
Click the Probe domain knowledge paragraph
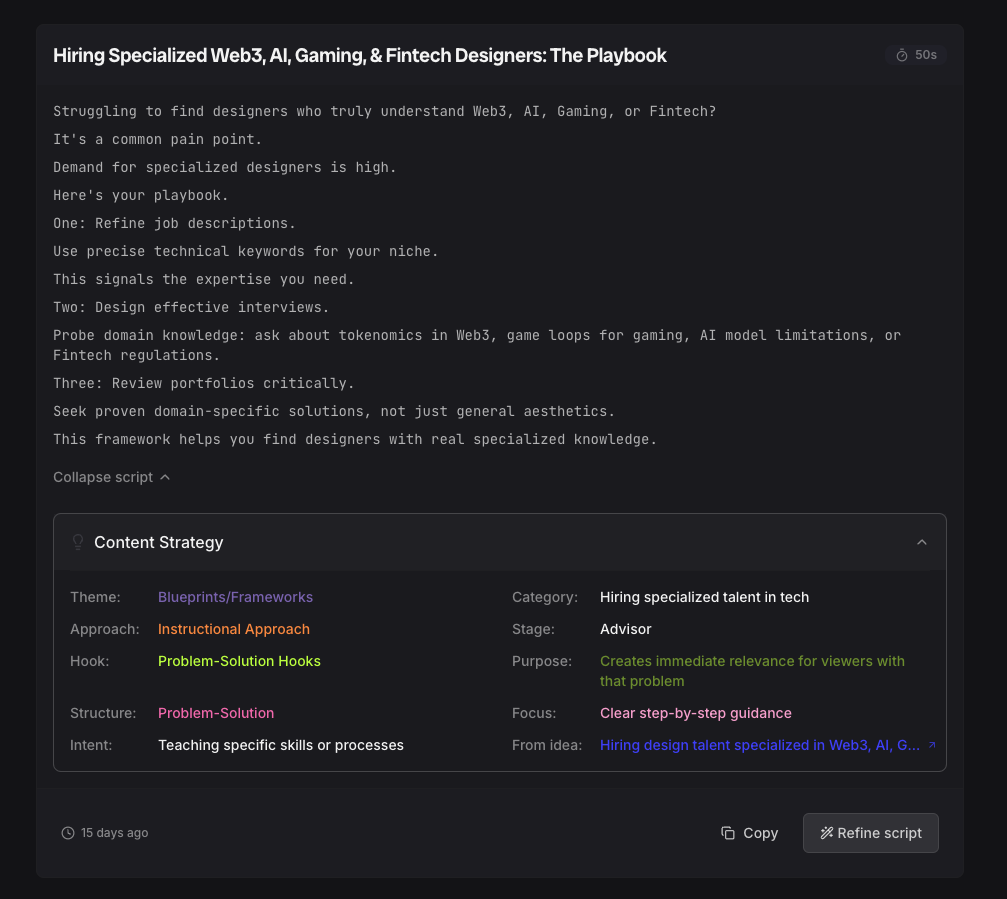click(x=477, y=345)
